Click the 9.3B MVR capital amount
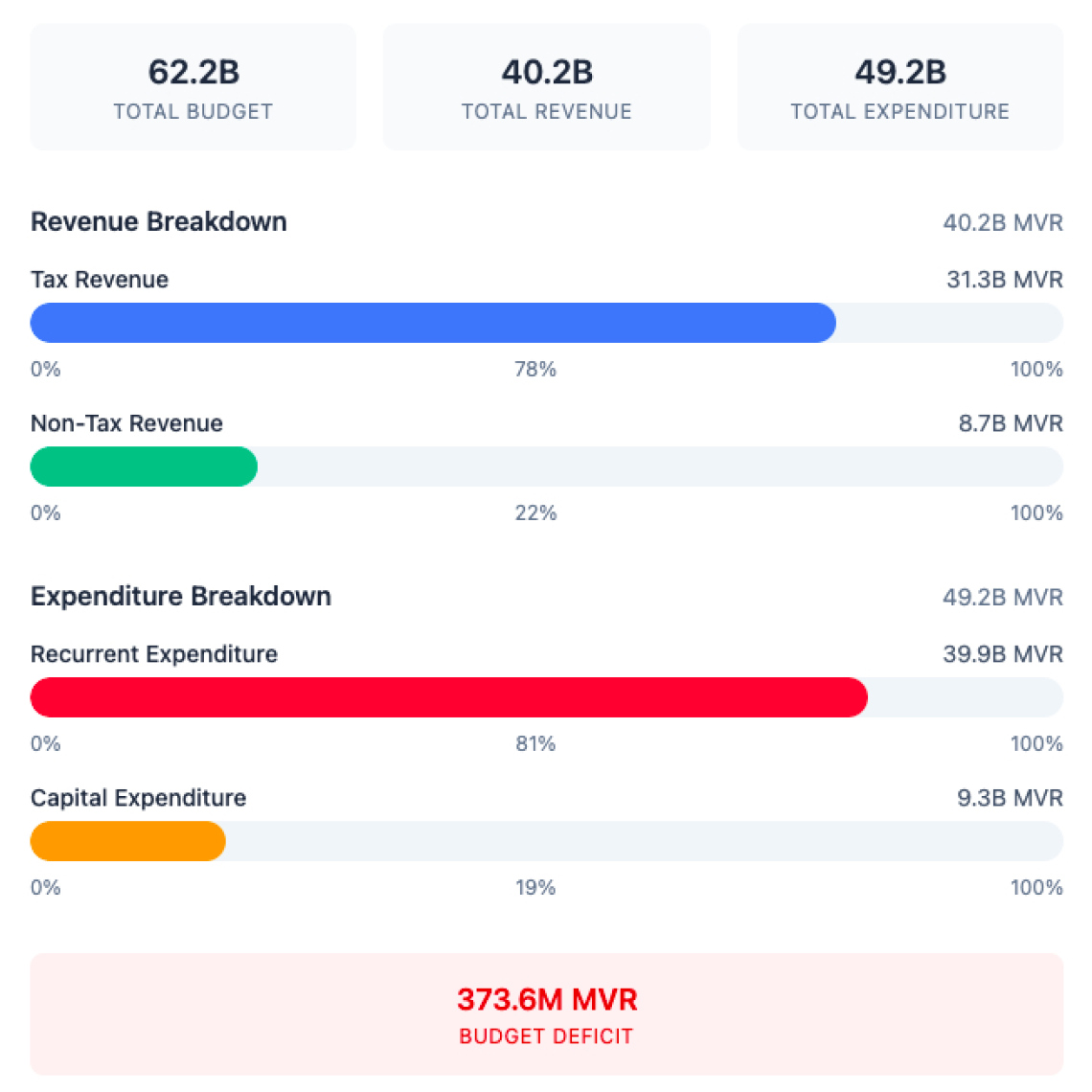The image size is (1092, 1092). (1010, 798)
